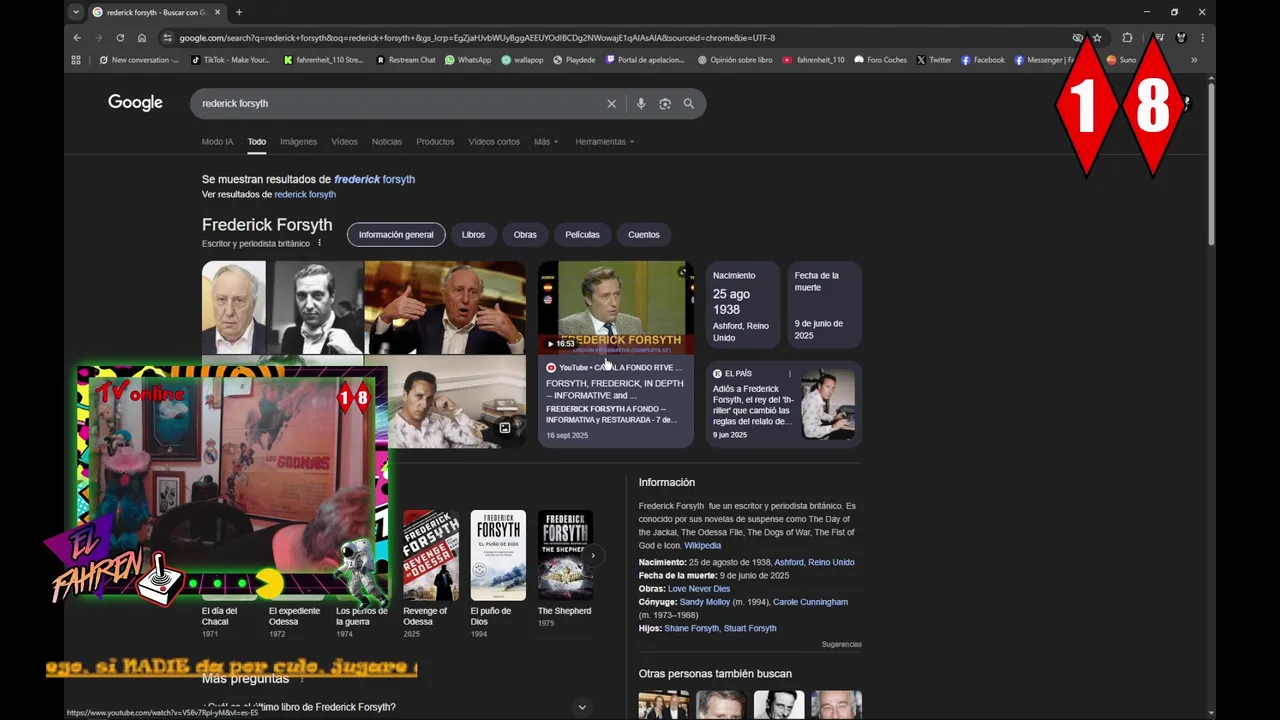Switch to the Noticias tab

tap(387, 142)
